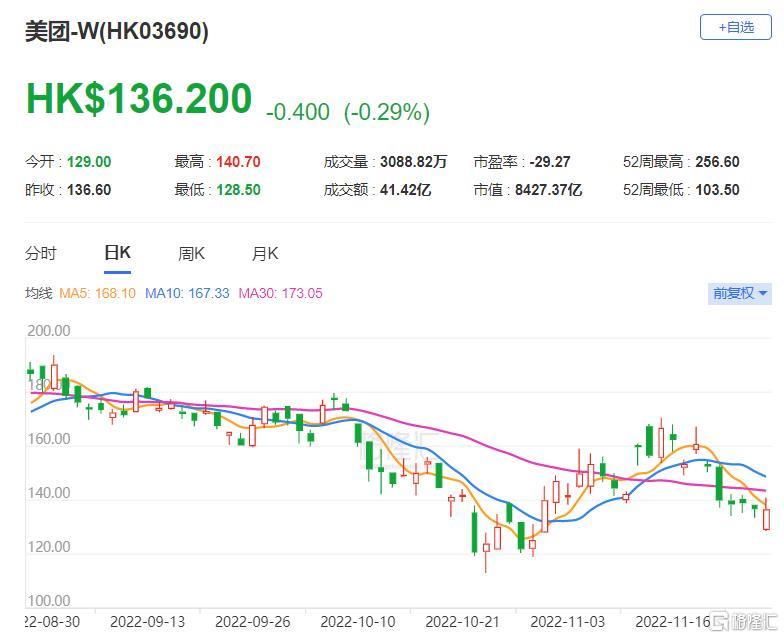Click the 美团-W(HK03690) stock title
This screenshot has width=784, height=638.
(x=117, y=32)
